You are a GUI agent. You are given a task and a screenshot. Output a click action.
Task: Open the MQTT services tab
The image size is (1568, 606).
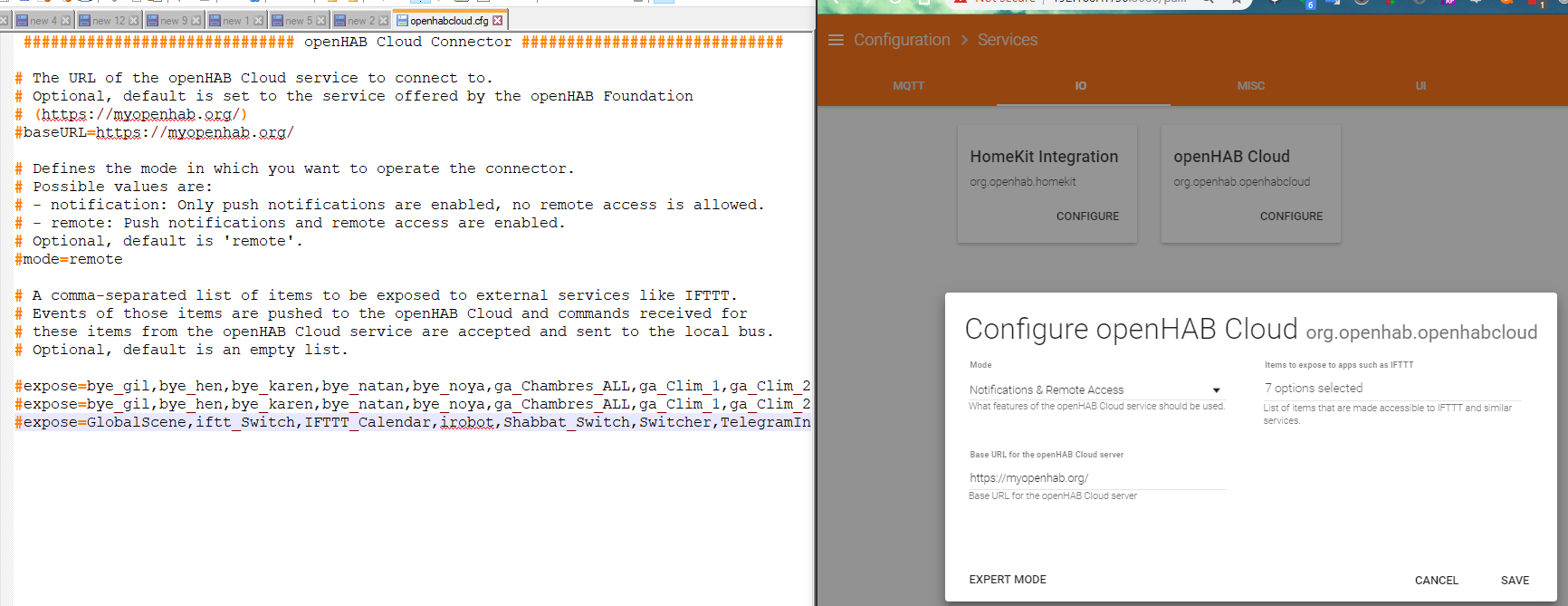[909, 86]
